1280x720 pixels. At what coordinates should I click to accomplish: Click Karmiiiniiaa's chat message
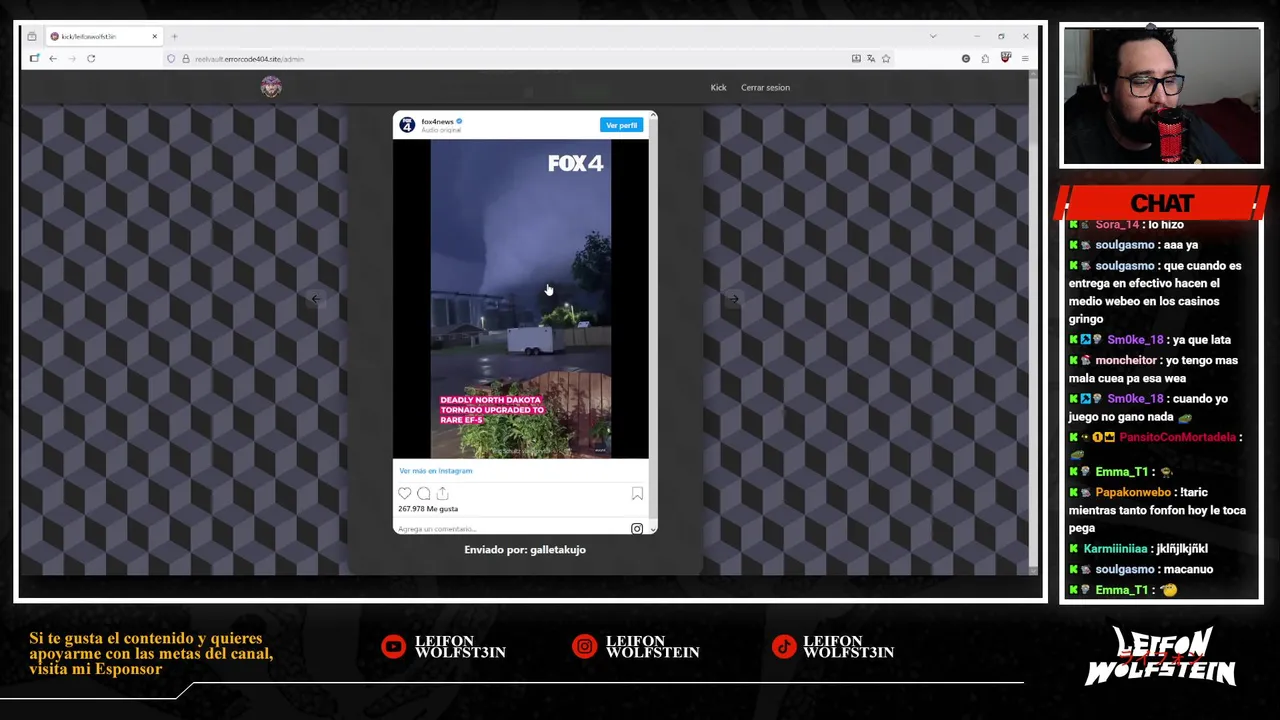click(1139, 549)
